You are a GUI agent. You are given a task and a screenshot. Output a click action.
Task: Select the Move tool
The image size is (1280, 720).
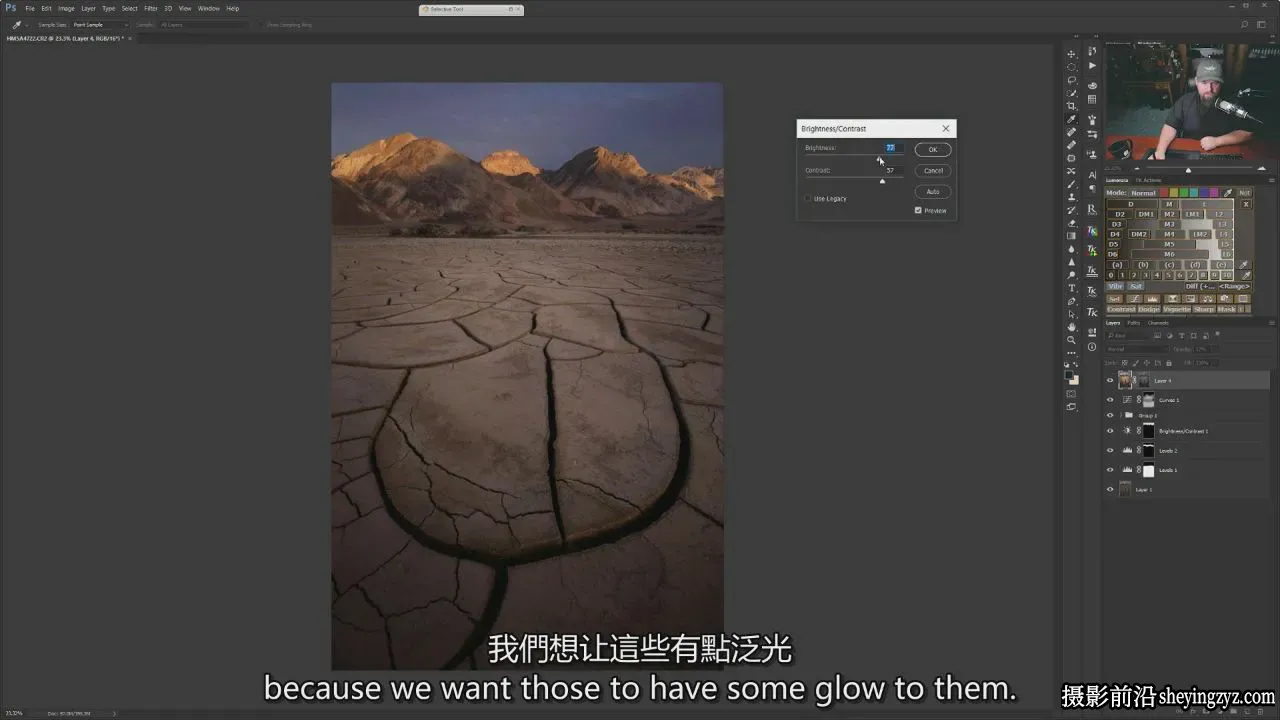click(1072, 54)
